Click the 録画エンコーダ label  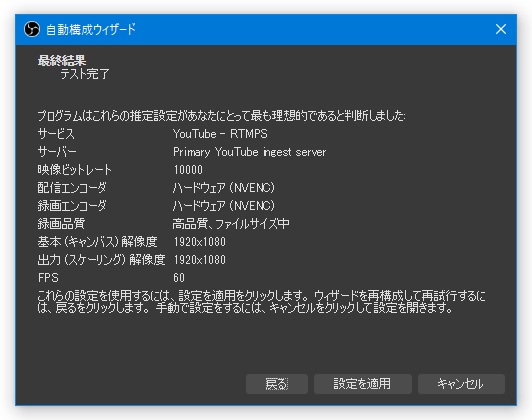click(72, 206)
